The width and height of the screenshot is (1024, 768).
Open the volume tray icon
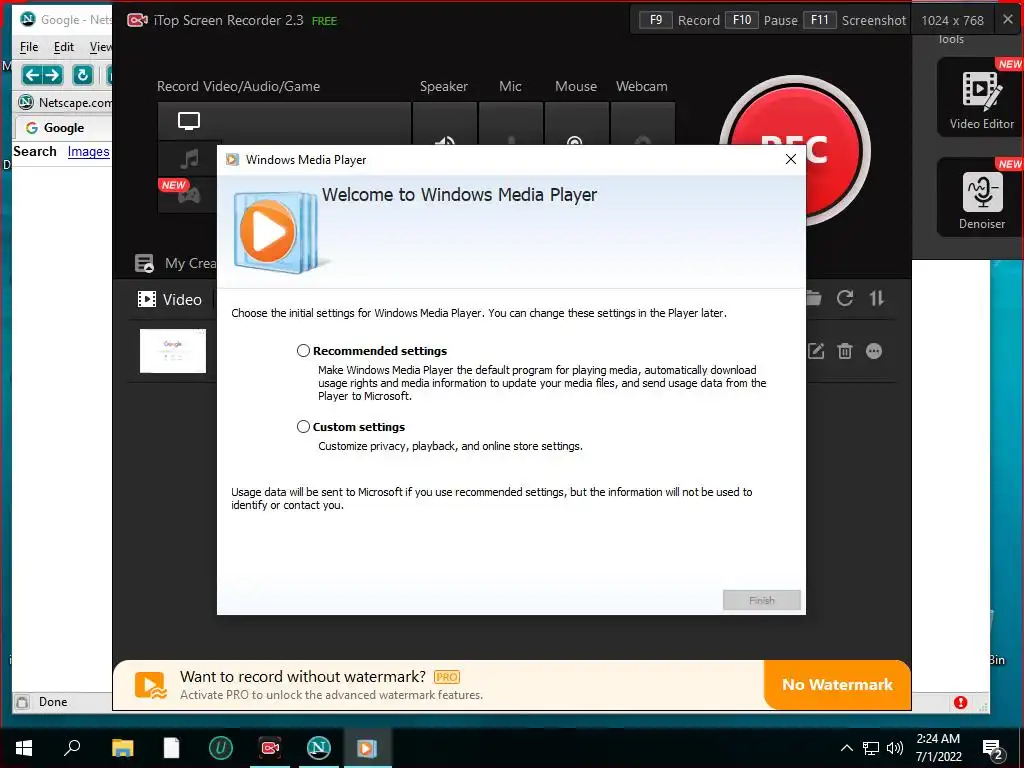coord(895,748)
